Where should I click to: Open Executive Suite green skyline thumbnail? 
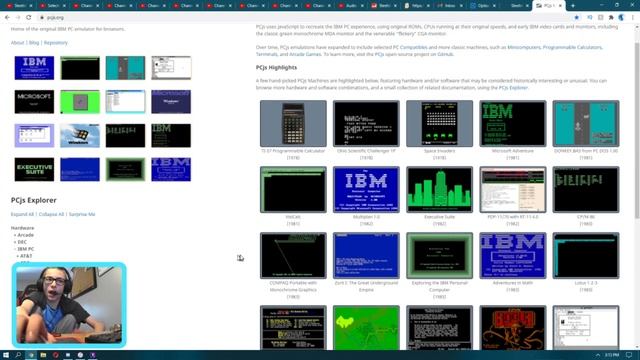point(439,189)
